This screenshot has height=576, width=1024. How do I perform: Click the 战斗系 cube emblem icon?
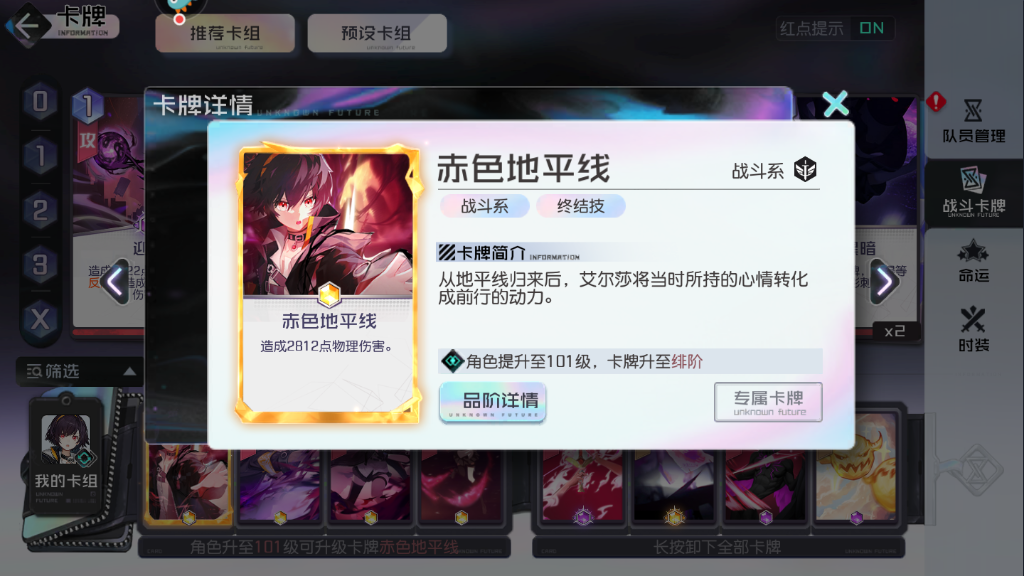[805, 170]
